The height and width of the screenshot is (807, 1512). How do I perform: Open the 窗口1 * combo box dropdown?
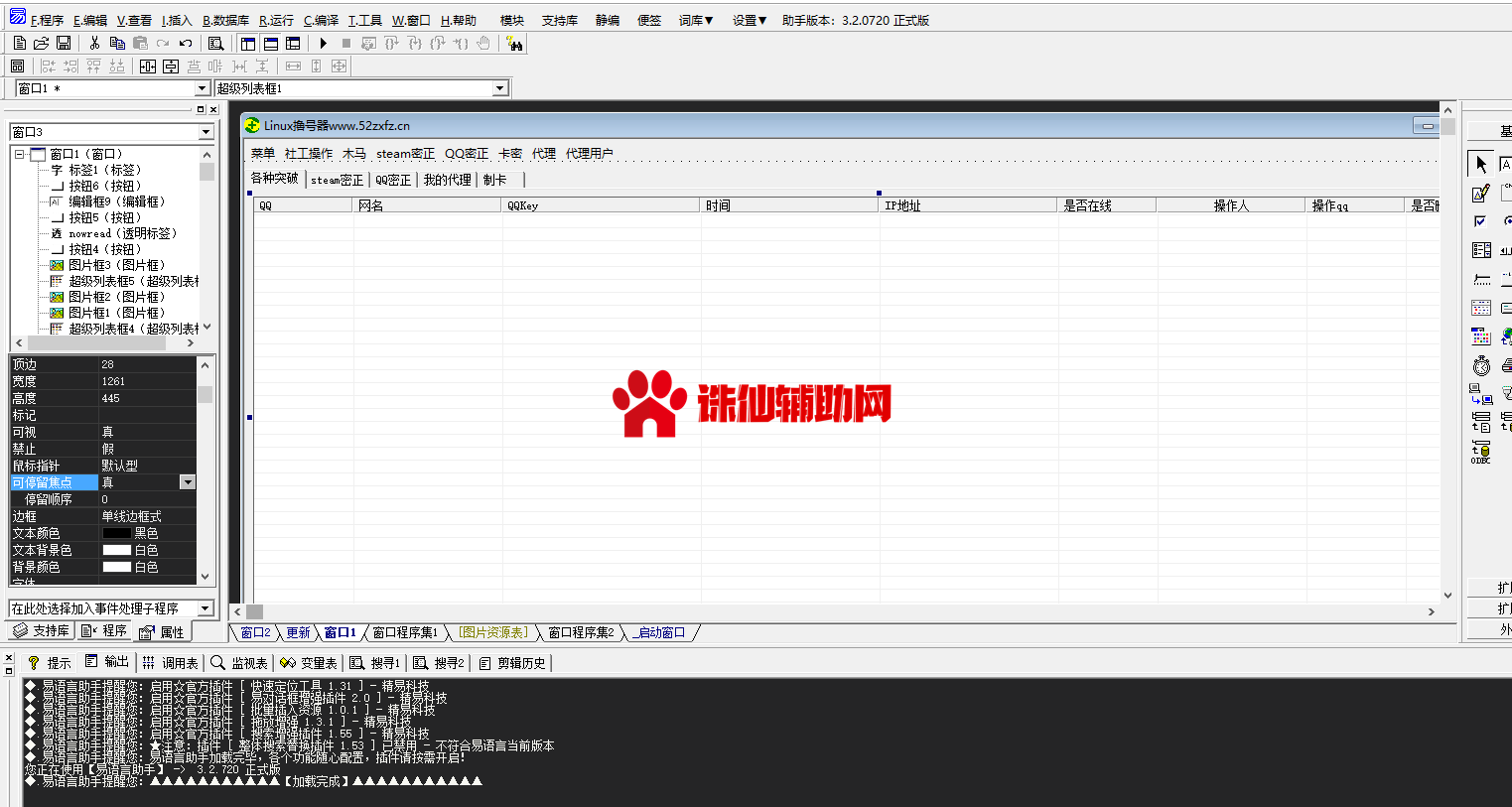click(202, 88)
